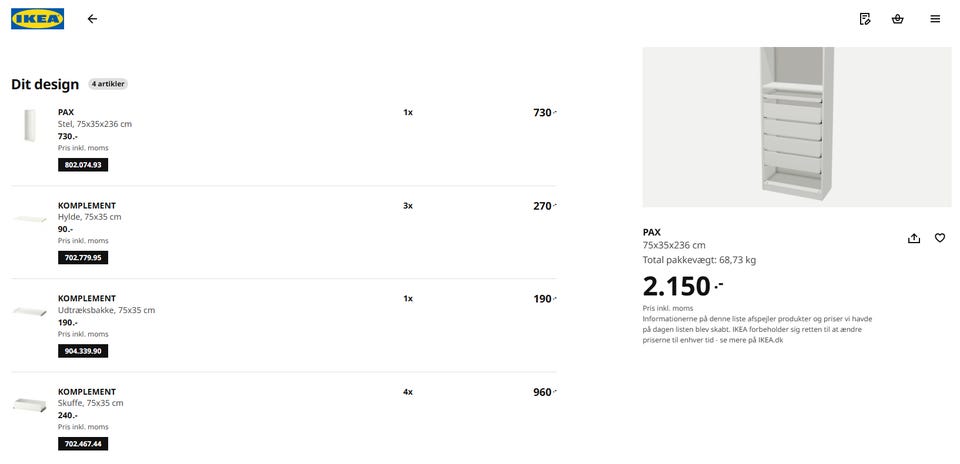Open the hamburger menu
This screenshot has height=464, width=960.
[935, 19]
